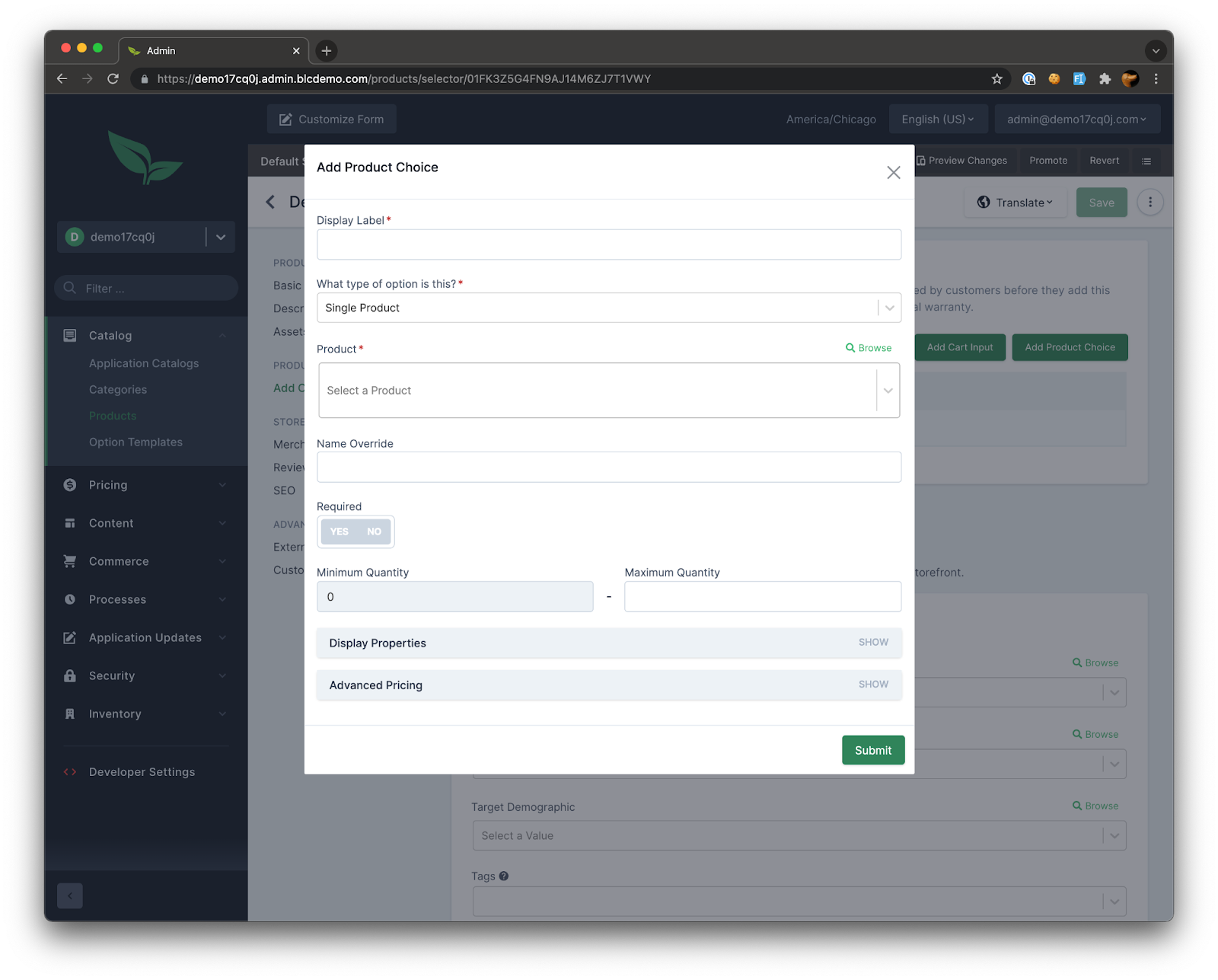The width and height of the screenshot is (1218, 980).
Task: Open Application Catalogs in the sidebar
Action: [x=144, y=363]
